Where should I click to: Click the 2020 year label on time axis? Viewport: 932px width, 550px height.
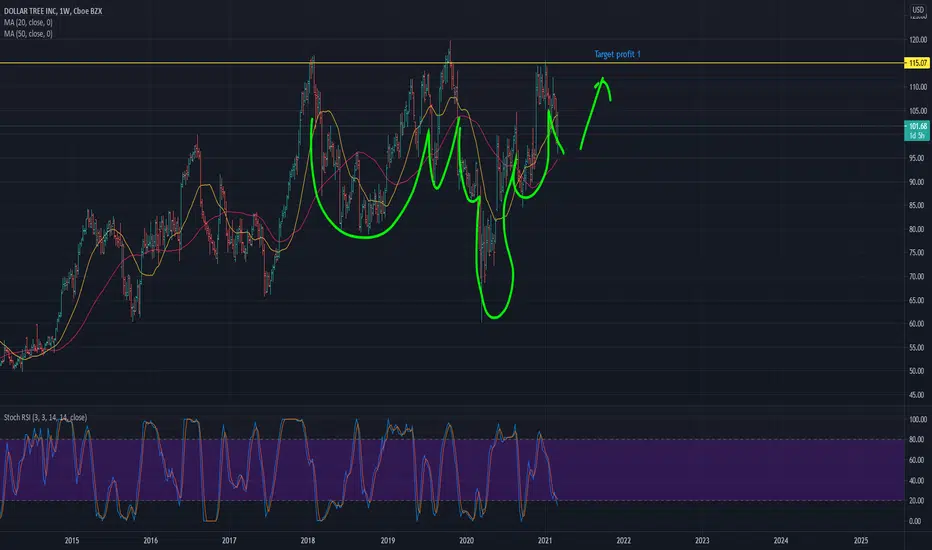click(x=467, y=540)
